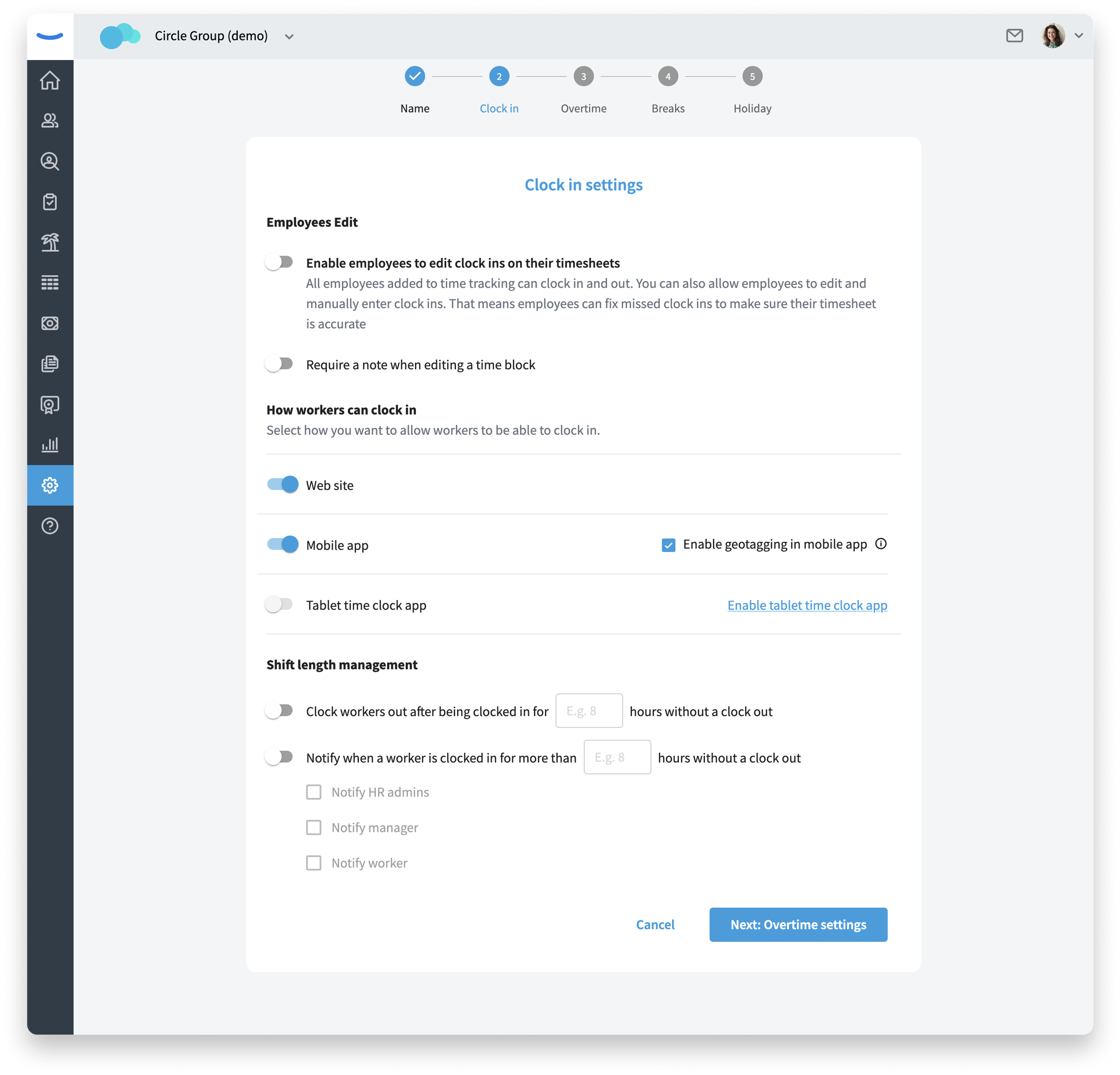Open the mail inbox icon
Screen dimensions: 1120x1075
[1014, 35]
